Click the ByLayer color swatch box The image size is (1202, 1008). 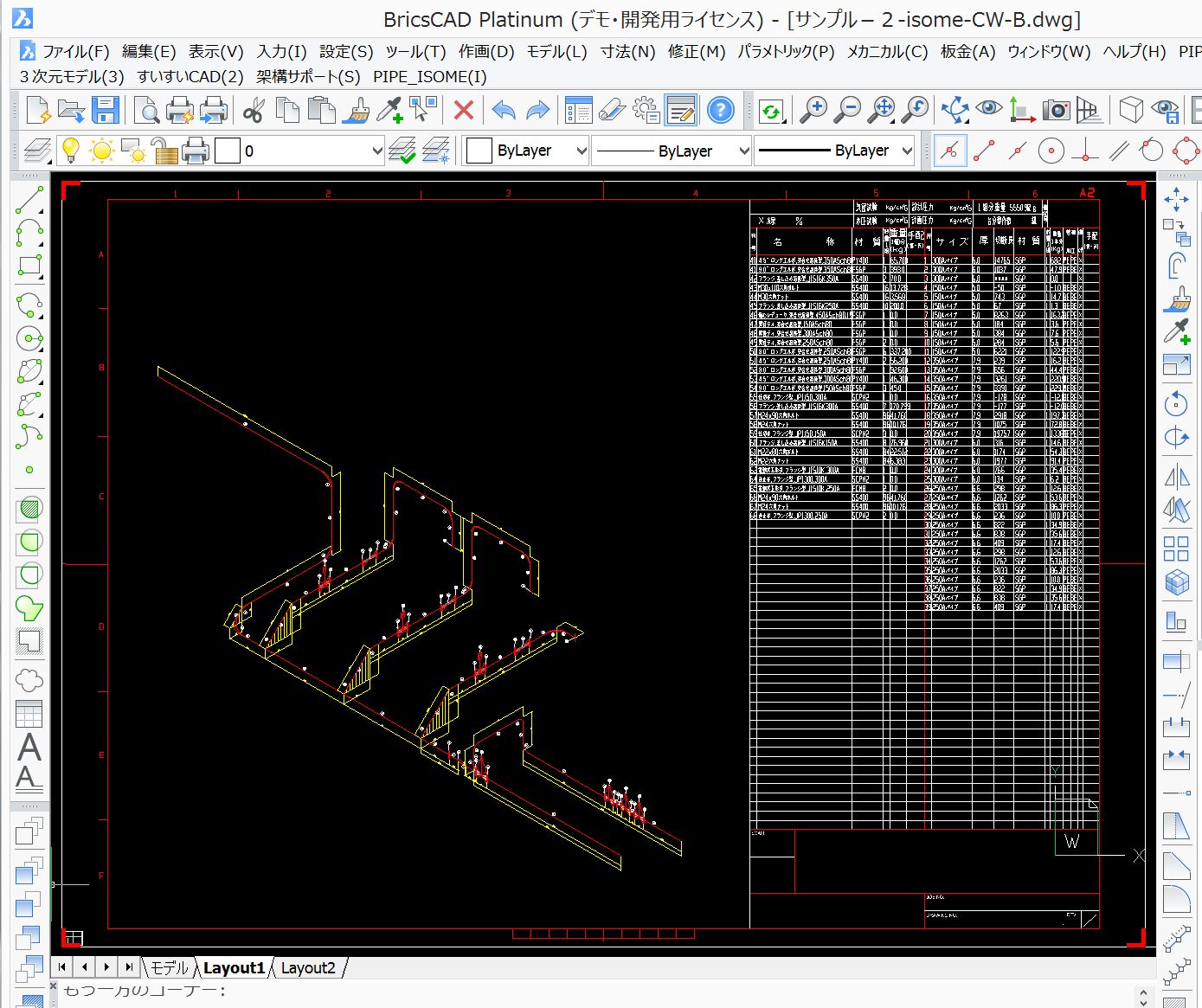pyautogui.click(x=479, y=151)
